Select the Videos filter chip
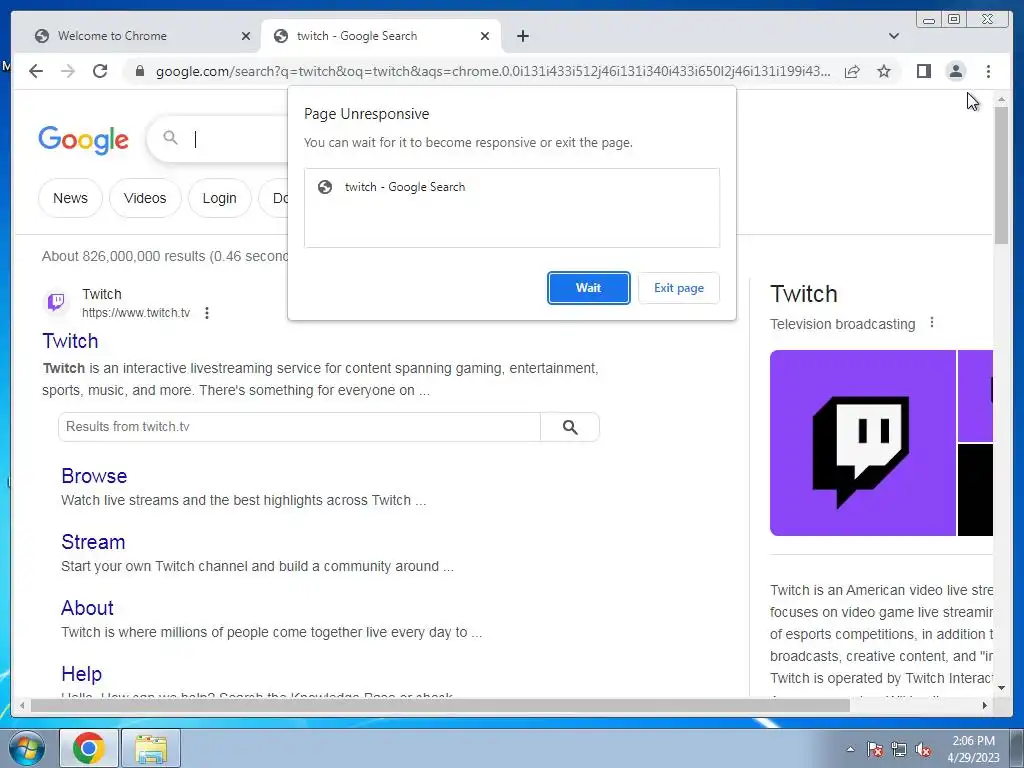The height and width of the screenshot is (768, 1024). tap(145, 198)
